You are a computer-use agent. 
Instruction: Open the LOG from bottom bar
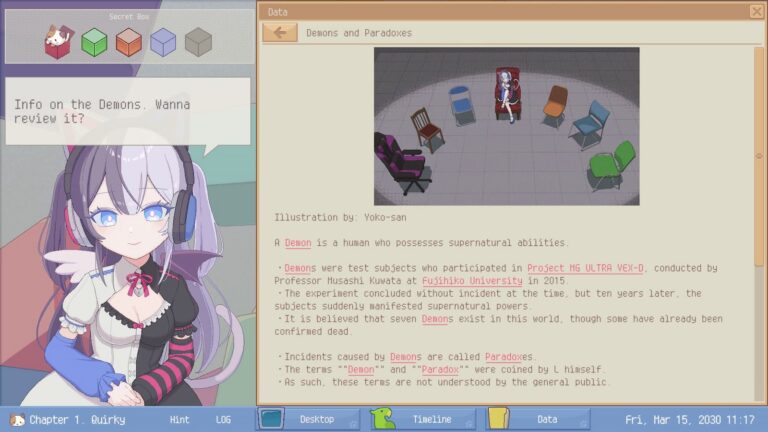click(224, 420)
